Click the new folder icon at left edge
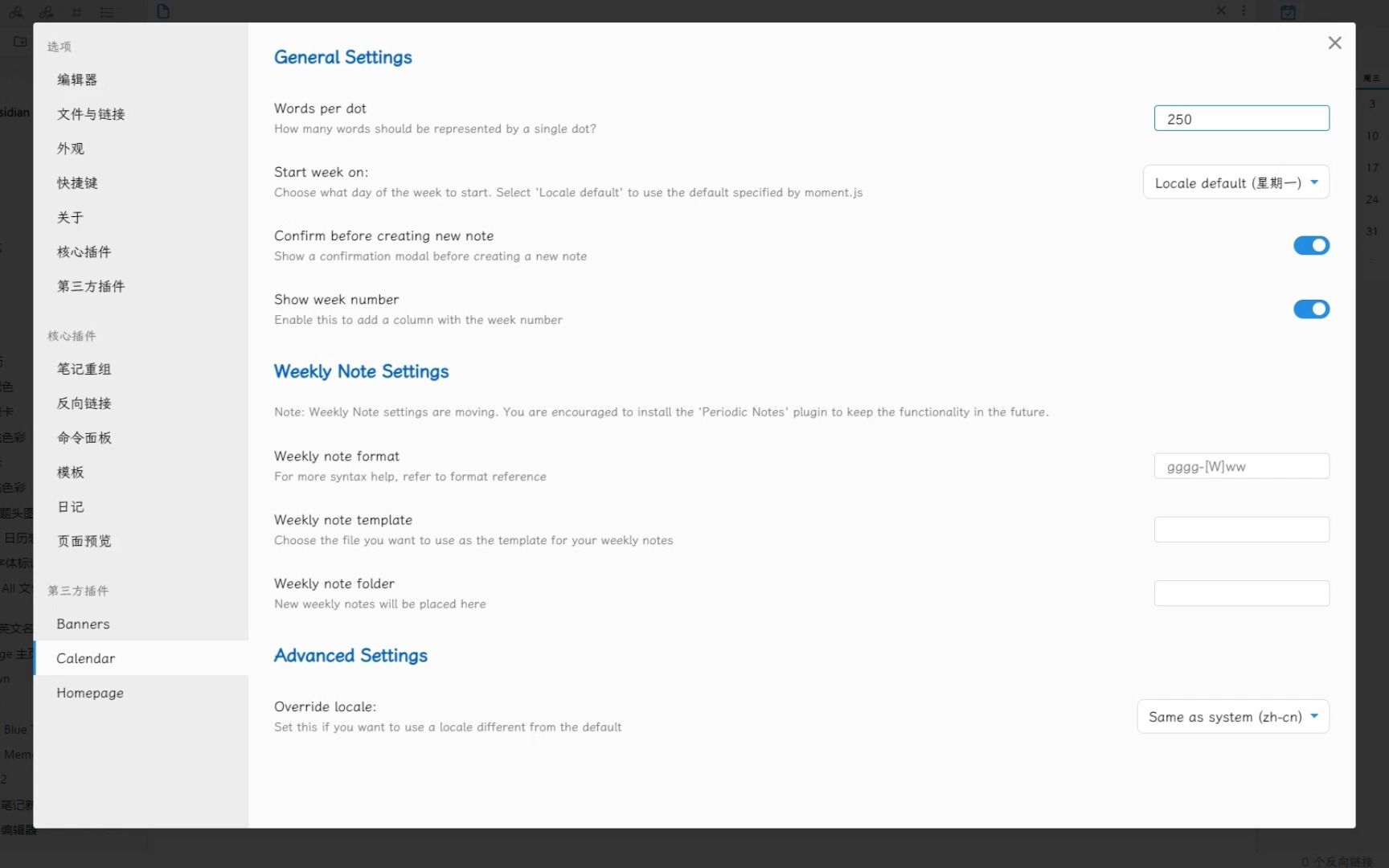Viewport: 1389px width, 868px height. click(x=21, y=41)
